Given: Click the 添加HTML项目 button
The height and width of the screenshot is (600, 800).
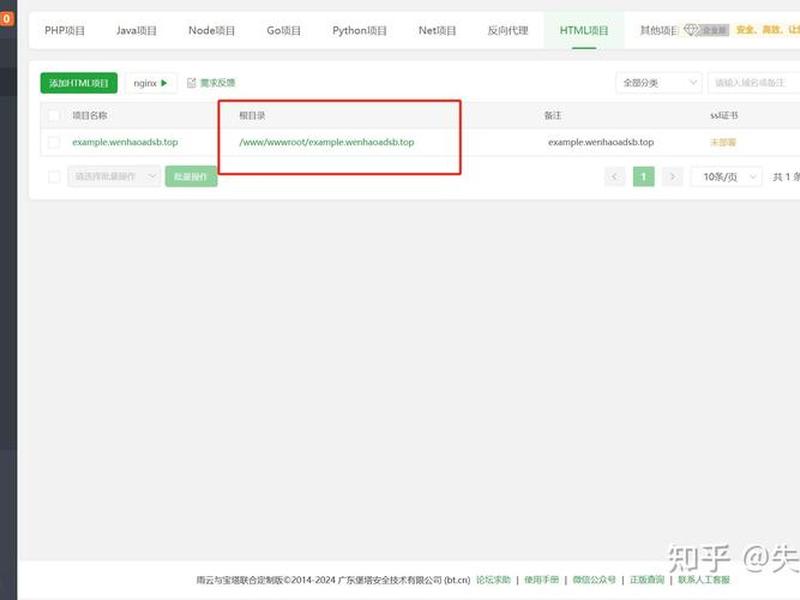Looking at the screenshot, I should 79,83.
